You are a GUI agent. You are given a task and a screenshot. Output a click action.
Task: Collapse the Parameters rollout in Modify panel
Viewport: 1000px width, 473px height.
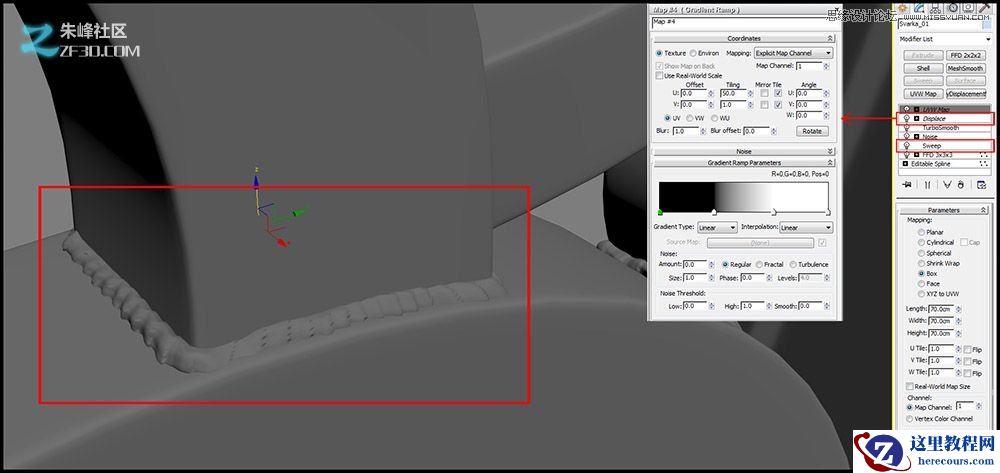point(943,210)
